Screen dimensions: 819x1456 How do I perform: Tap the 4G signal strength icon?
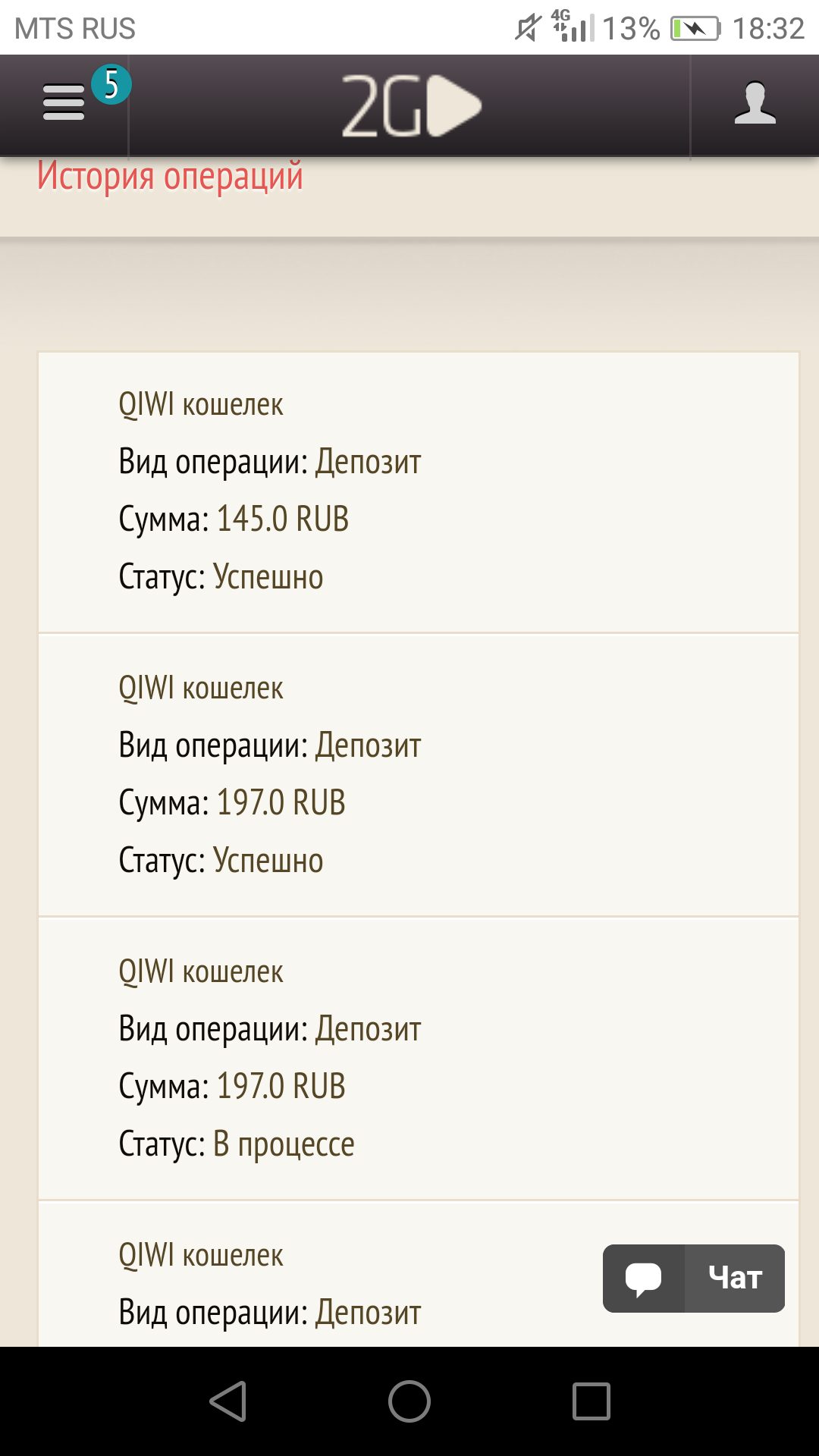(x=573, y=27)
